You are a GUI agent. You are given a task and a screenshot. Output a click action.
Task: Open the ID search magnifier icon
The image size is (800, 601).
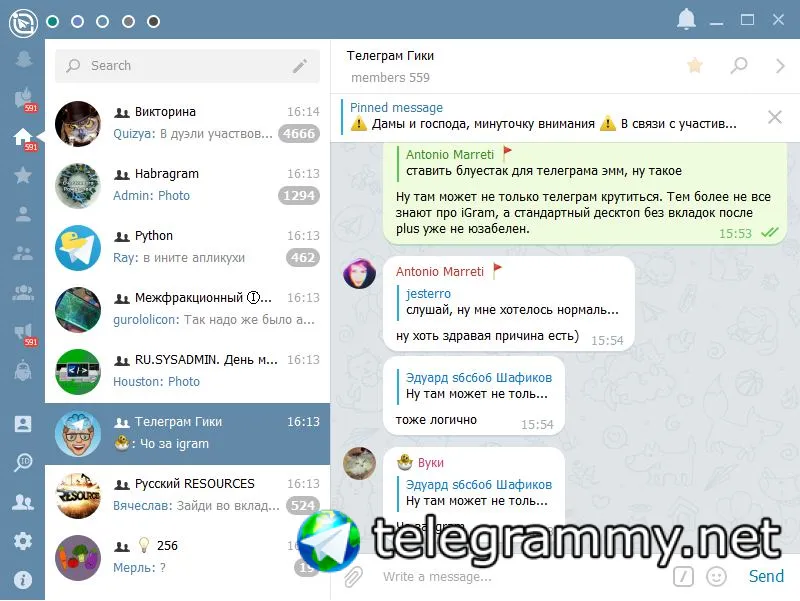click(x=23, y=462)
